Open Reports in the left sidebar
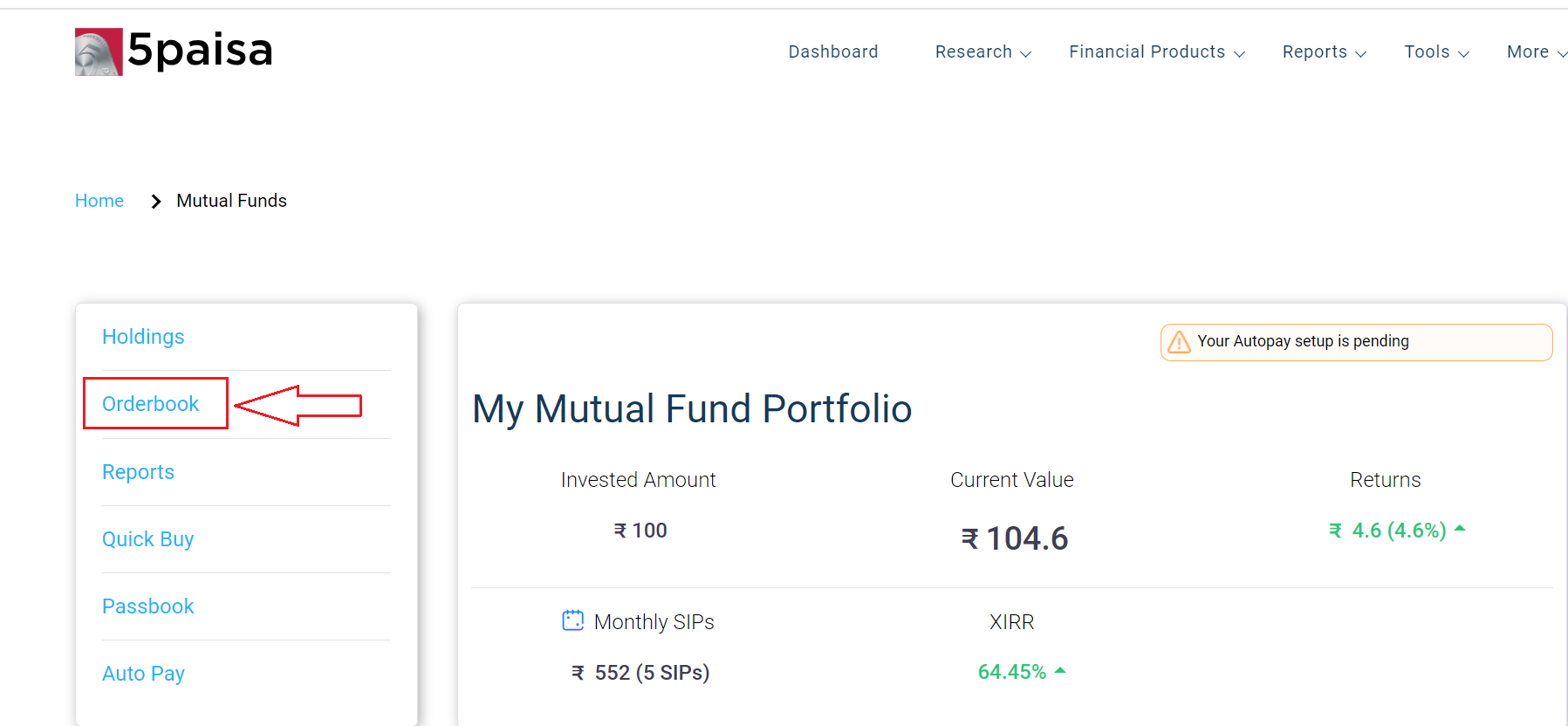Viewport: 1568px width, 726px height. coord(138,472)
